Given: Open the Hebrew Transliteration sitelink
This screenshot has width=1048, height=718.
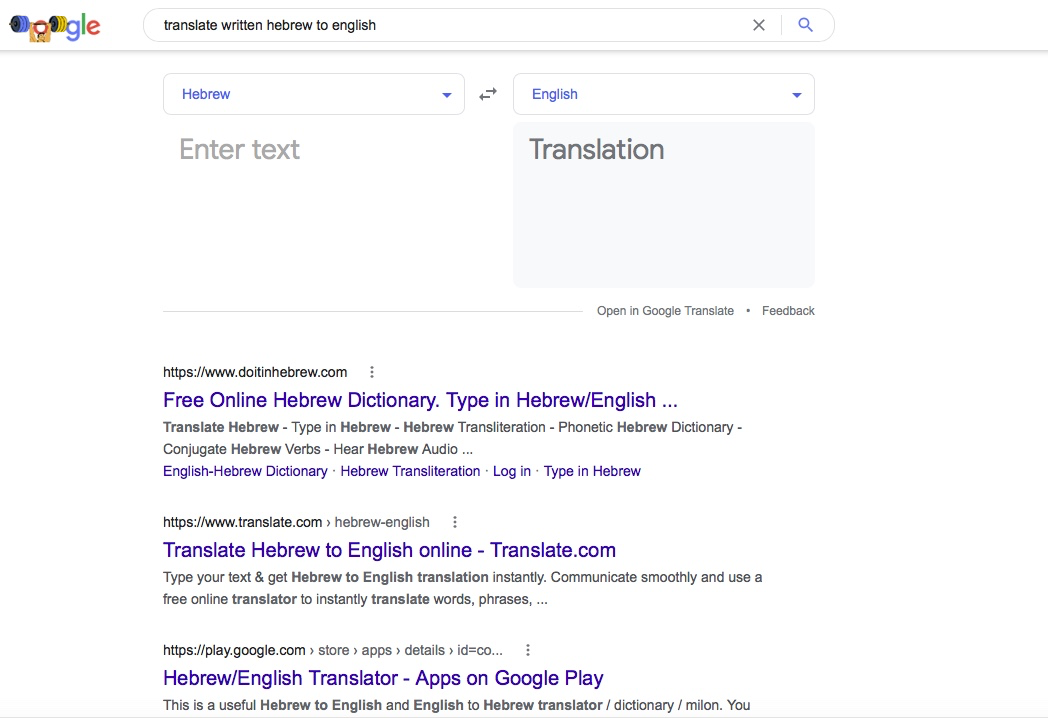Looking at the screenshot, I should click(x=410, y=471).
